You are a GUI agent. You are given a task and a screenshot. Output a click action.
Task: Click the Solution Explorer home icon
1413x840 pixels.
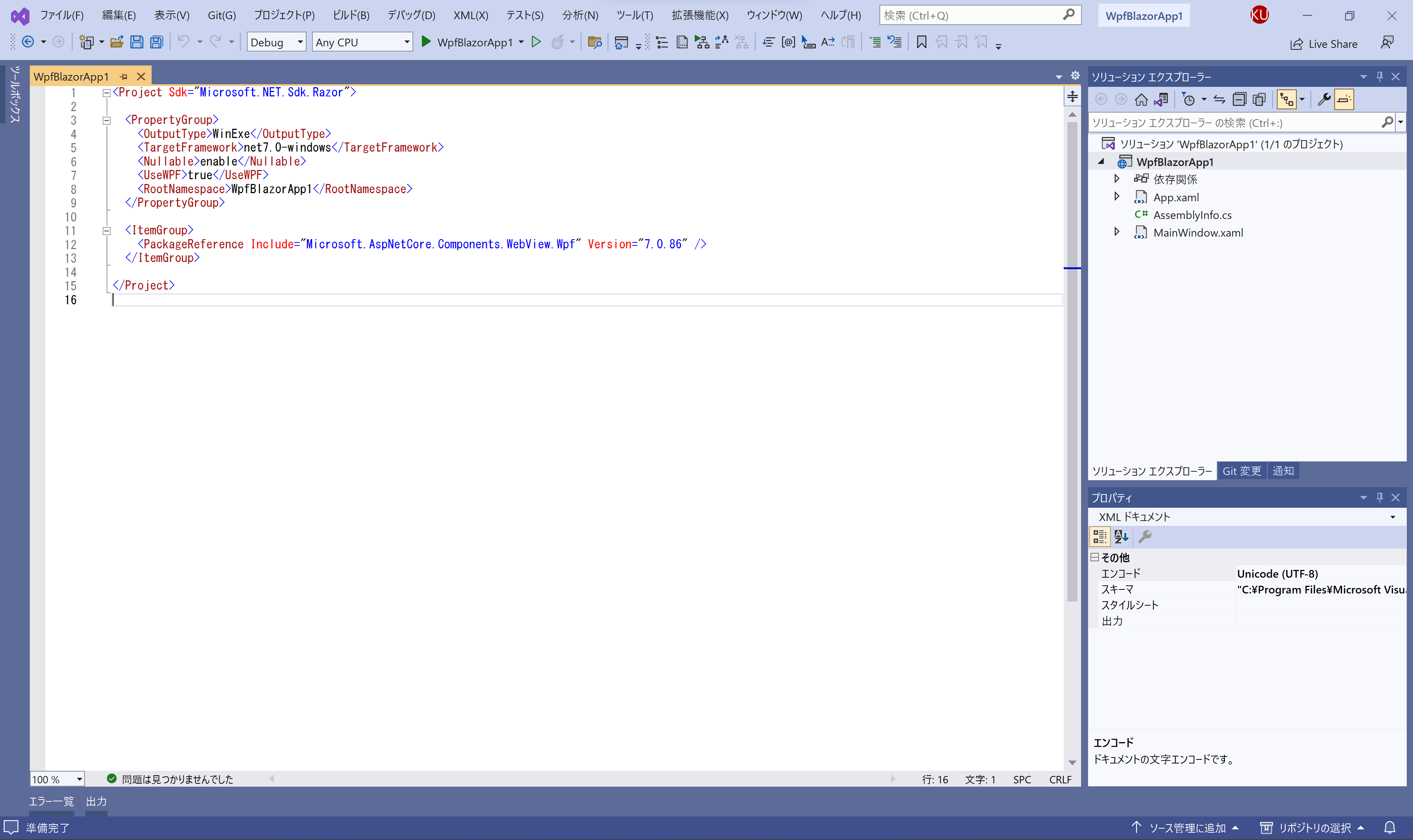pyautogui.click(x=1141, y=100)
